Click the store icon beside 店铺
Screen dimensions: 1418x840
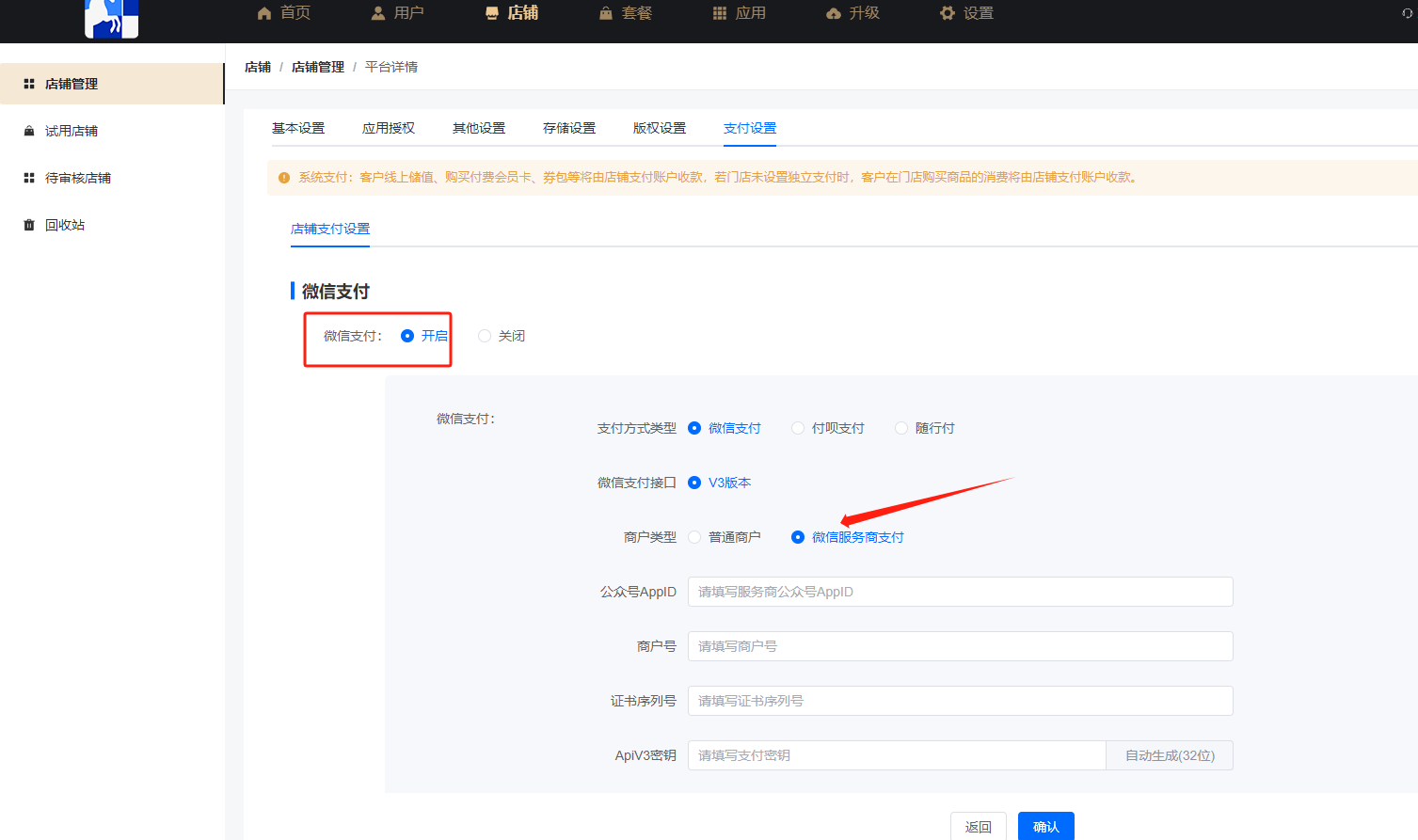point(492,13)
